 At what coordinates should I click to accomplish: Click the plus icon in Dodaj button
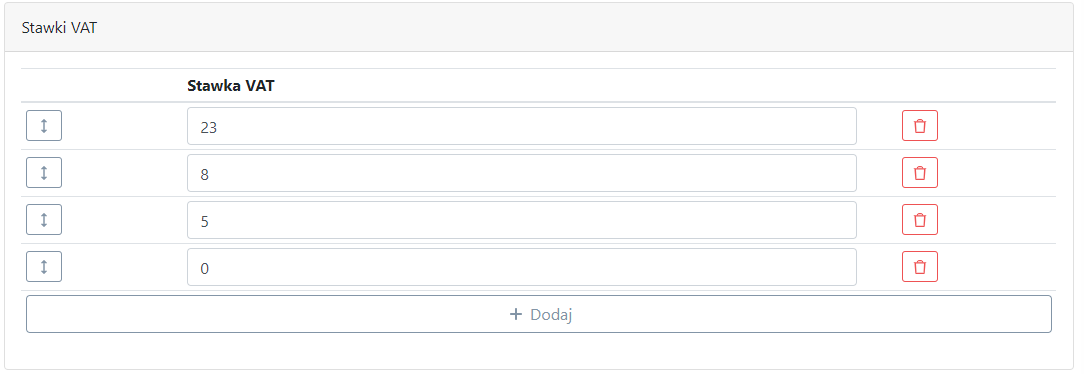515,315
